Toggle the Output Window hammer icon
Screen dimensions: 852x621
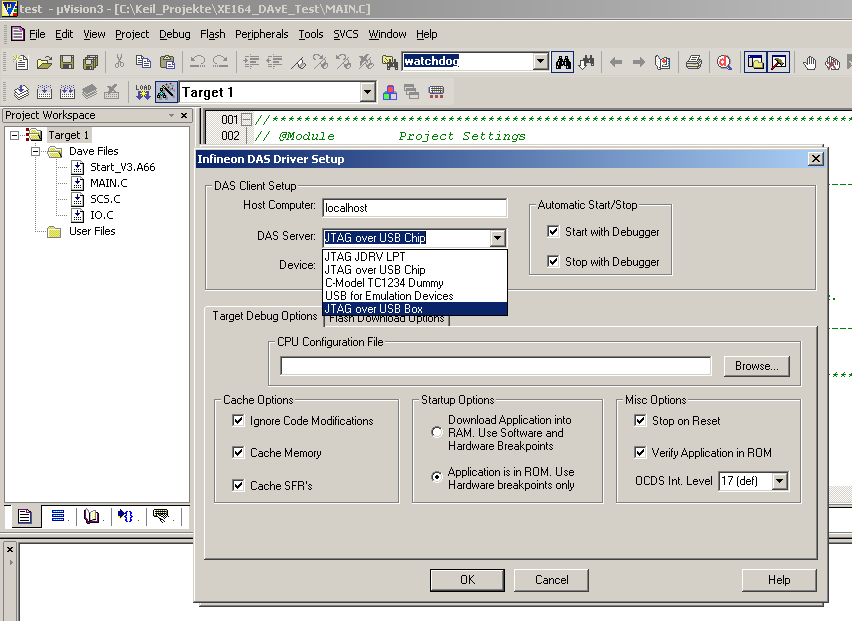click(x=779, y=62)
